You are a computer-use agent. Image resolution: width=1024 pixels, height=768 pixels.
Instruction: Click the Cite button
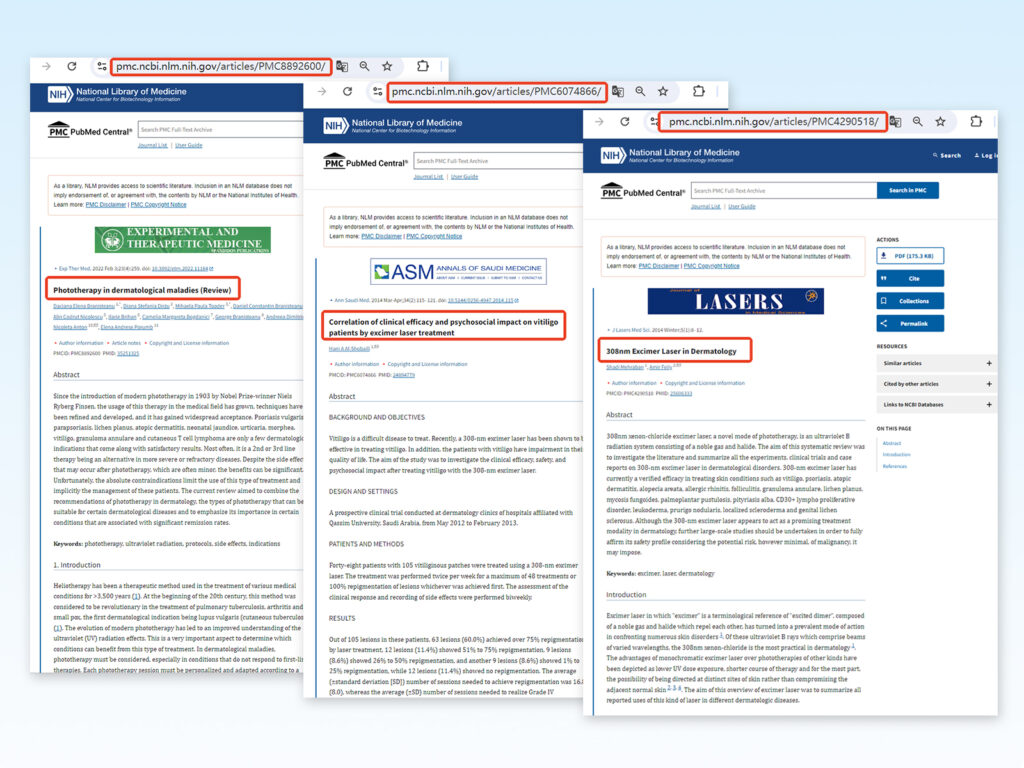(910, 279)
